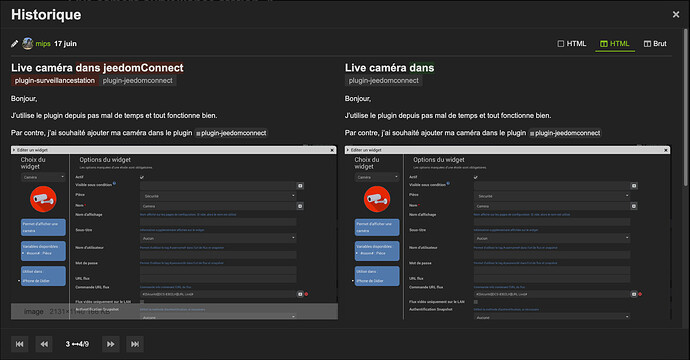Image resolution: width=690 pixels, height=360 pixels.
Task: Go to next revision
Action: (x=110, y=344)
